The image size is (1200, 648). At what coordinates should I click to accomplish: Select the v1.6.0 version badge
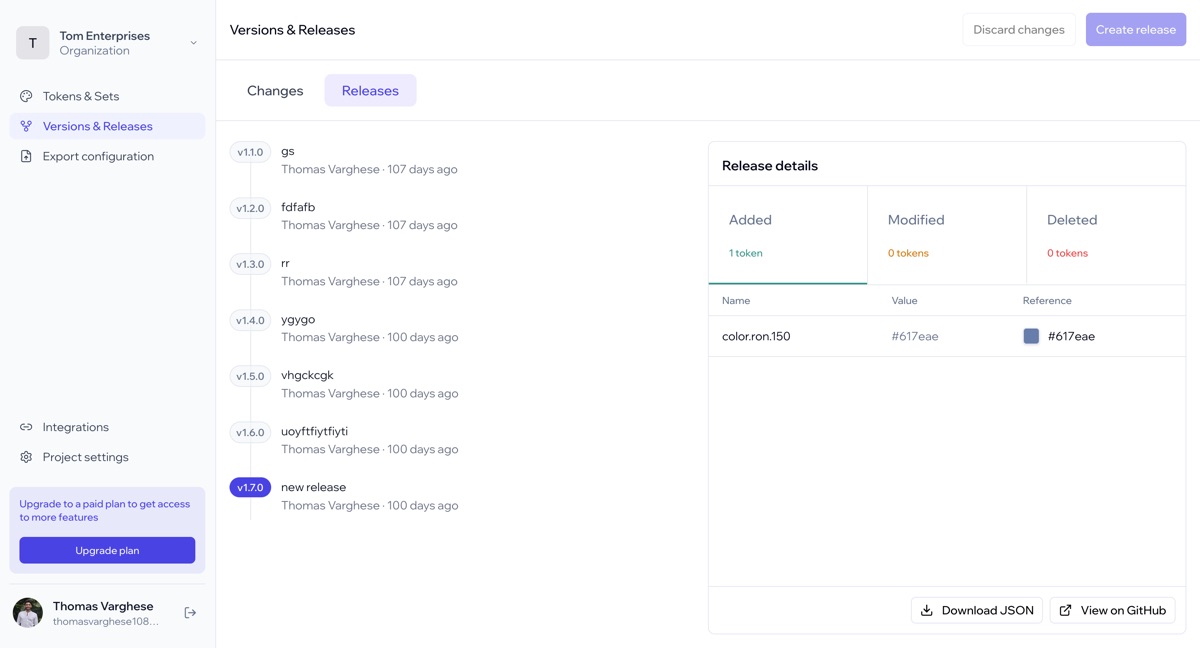point(250,432)
